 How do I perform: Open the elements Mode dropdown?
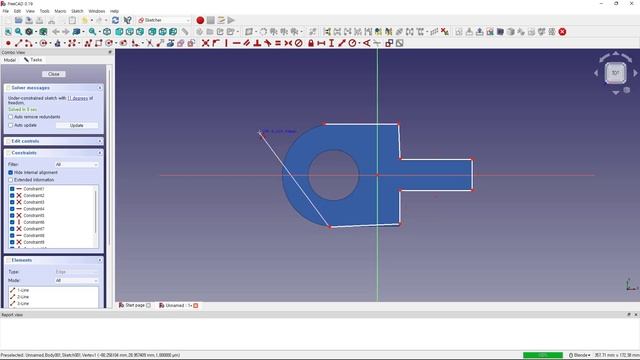tap(76, 280)
